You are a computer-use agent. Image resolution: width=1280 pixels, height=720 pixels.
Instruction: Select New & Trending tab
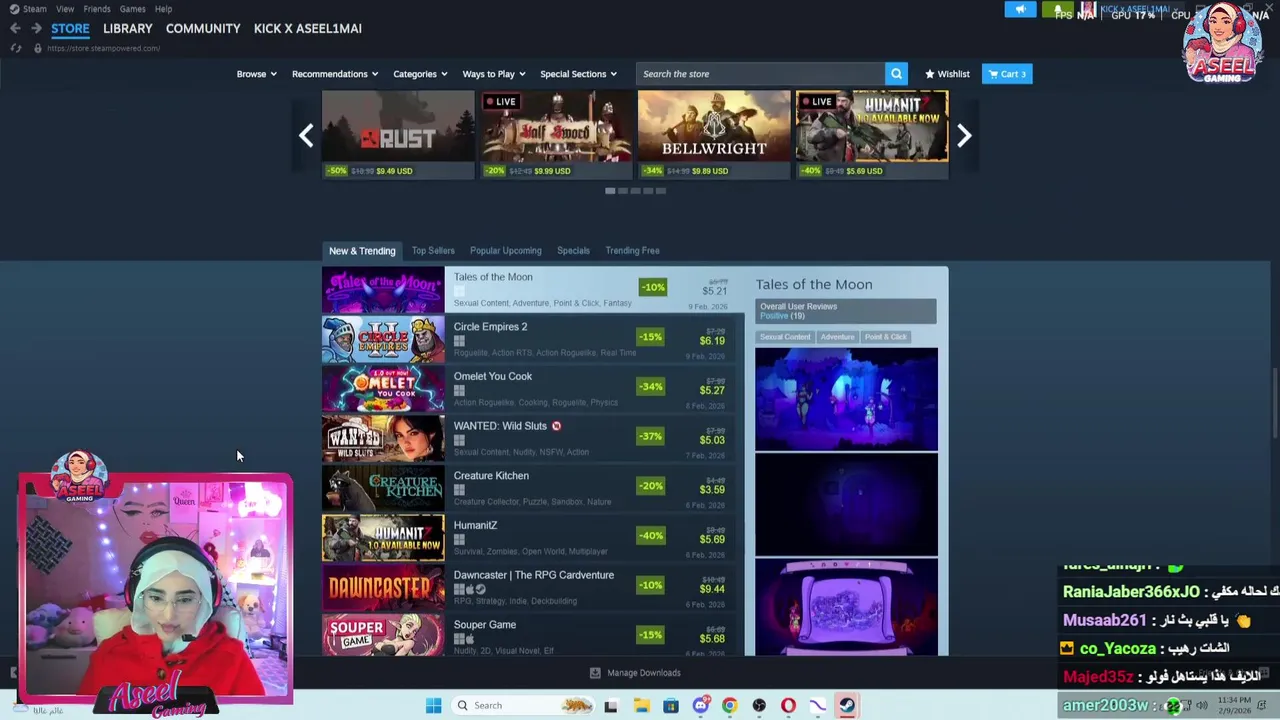(362, 251)
